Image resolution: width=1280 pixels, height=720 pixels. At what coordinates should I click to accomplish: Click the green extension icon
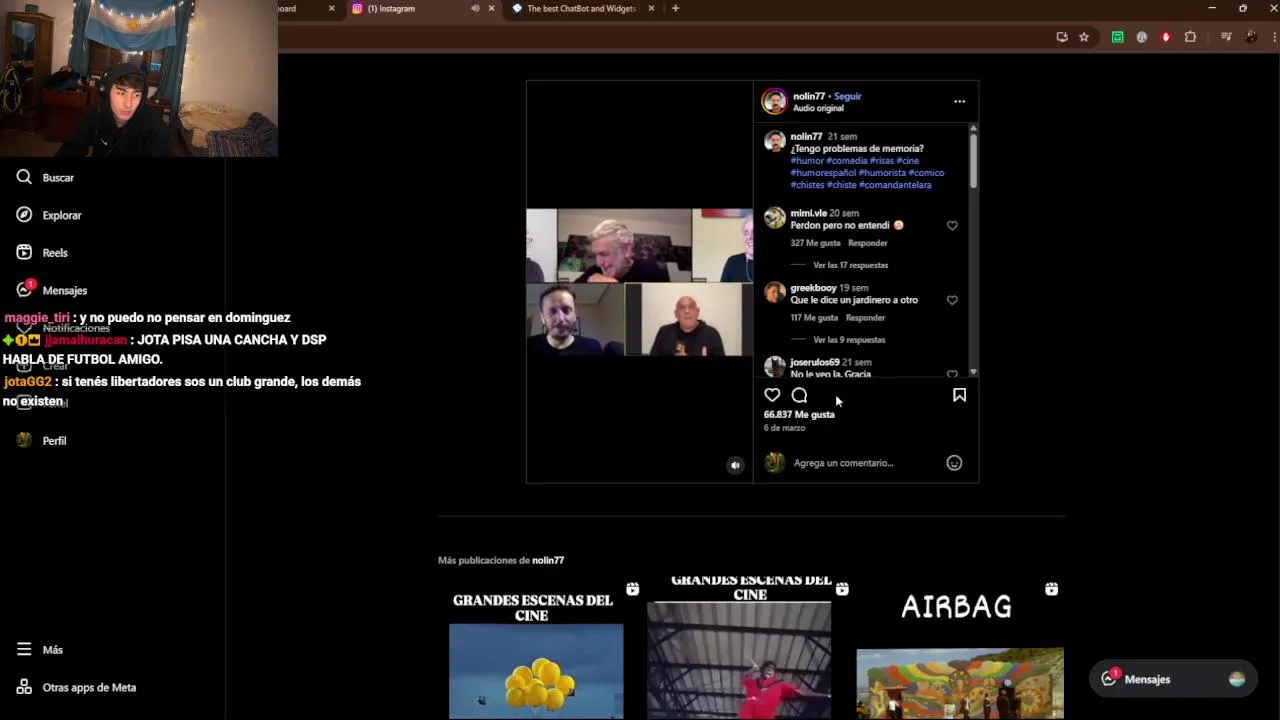[1117, 37]
